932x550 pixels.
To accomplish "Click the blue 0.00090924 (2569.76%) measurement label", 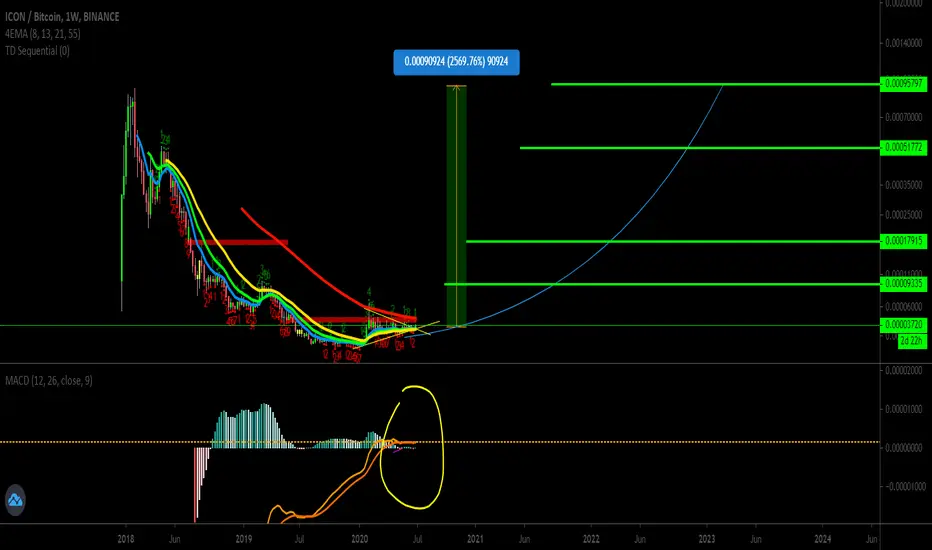I will click(456, 62).
